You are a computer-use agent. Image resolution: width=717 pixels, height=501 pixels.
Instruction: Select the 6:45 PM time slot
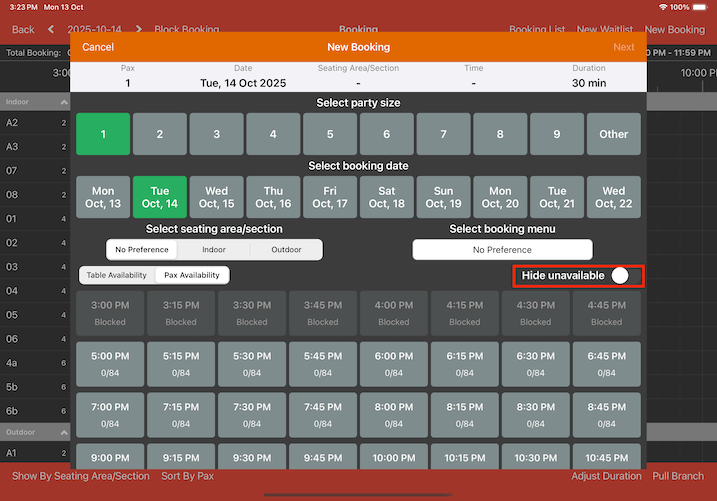(x=606, y=364)
